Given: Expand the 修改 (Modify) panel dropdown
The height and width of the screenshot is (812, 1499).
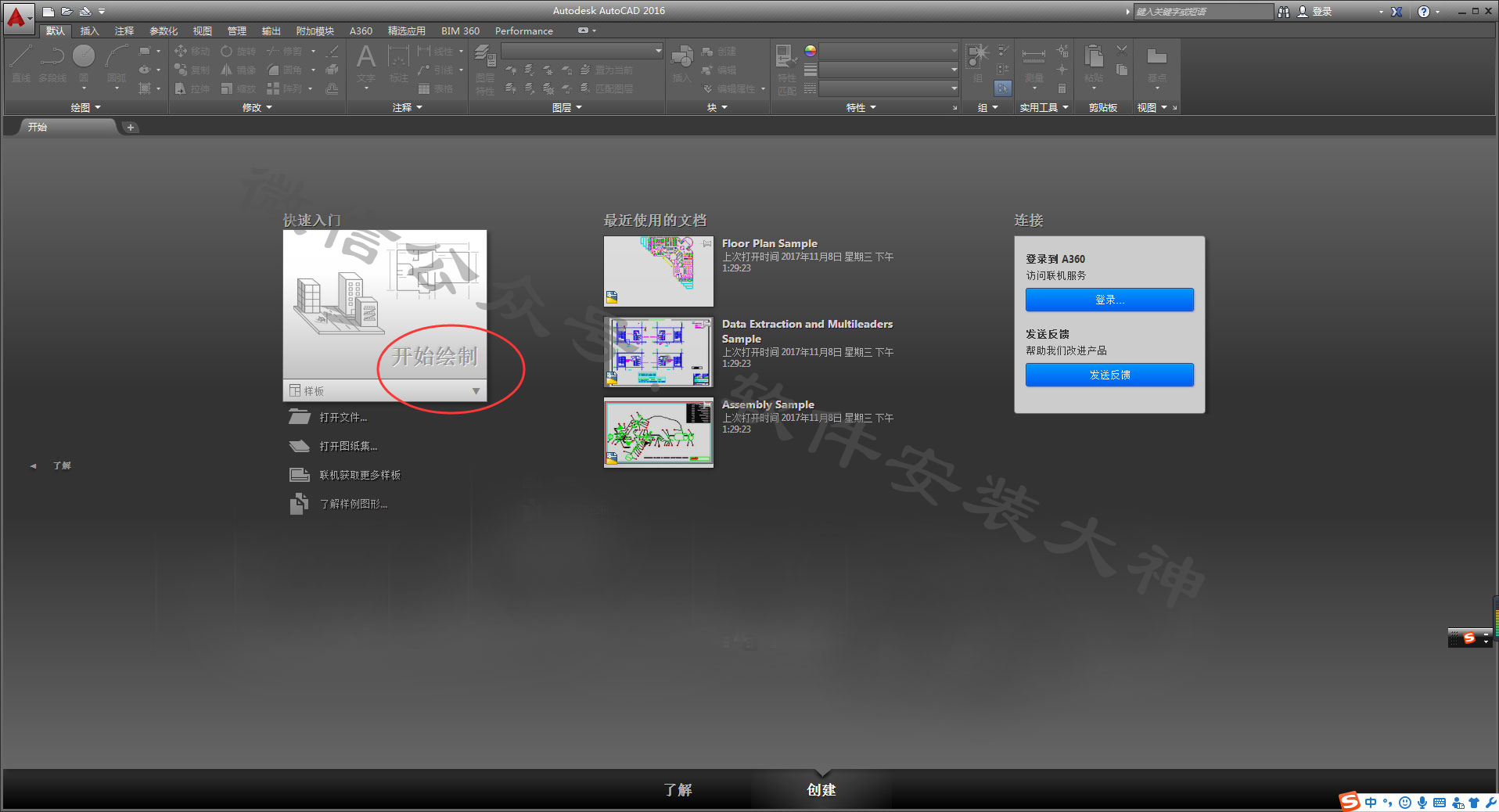Looking at the screenshot, I should [257, 108].
